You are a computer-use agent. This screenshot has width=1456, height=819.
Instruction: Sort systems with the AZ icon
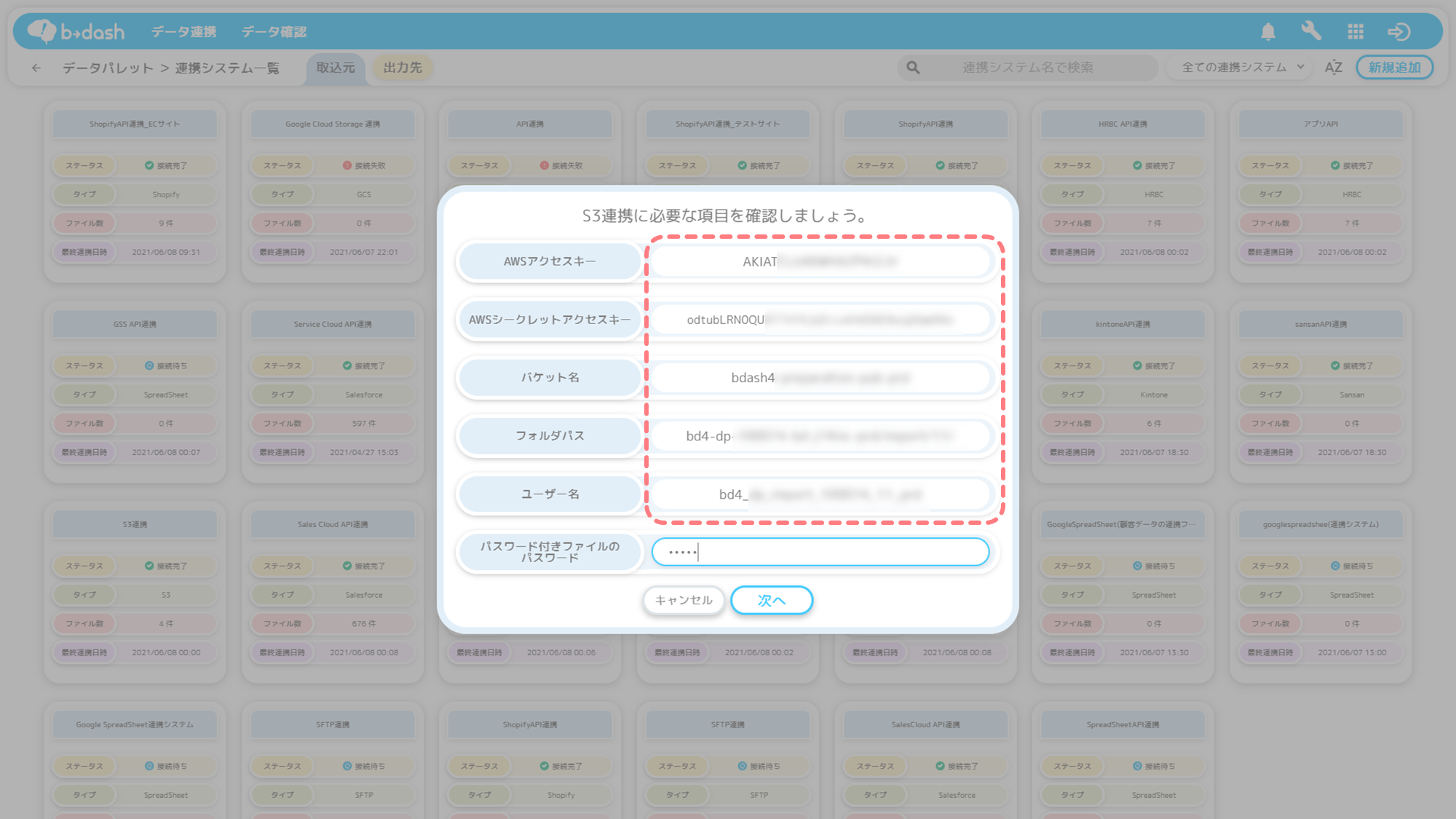[1333, 68]
